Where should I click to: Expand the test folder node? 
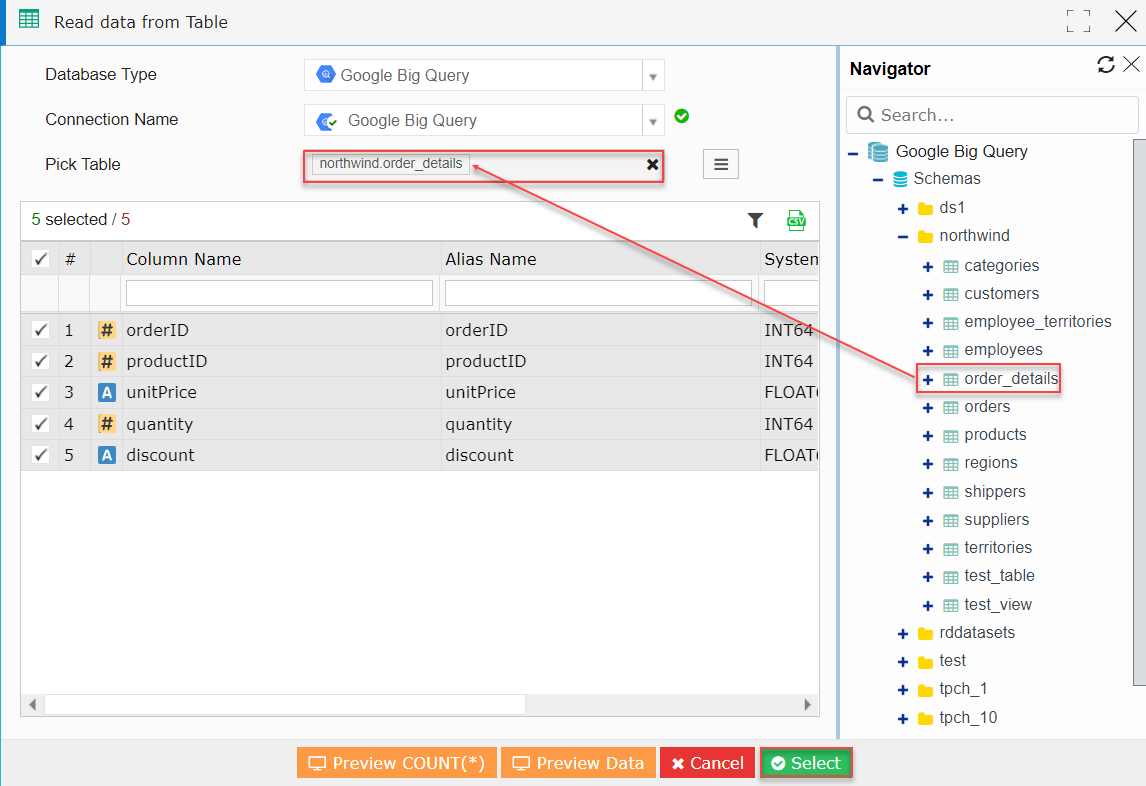[903, 662]
